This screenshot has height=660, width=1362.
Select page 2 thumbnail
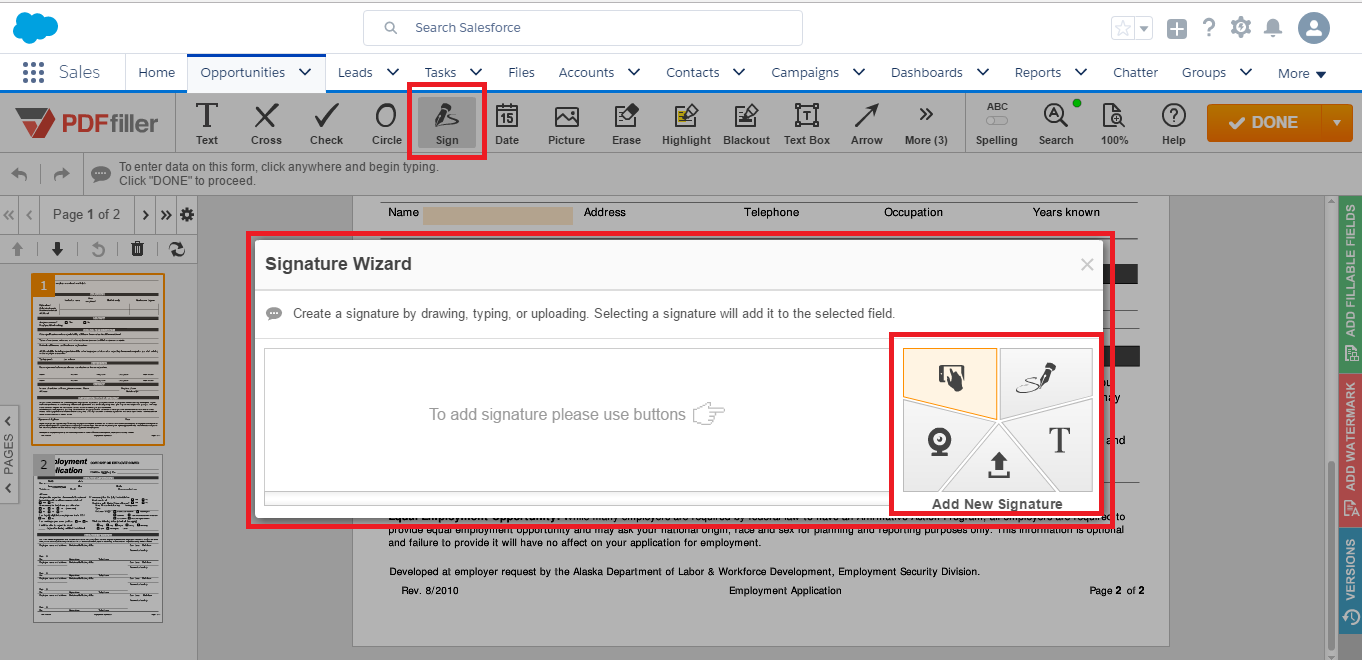pyautogui.click(x=98, y=538)
